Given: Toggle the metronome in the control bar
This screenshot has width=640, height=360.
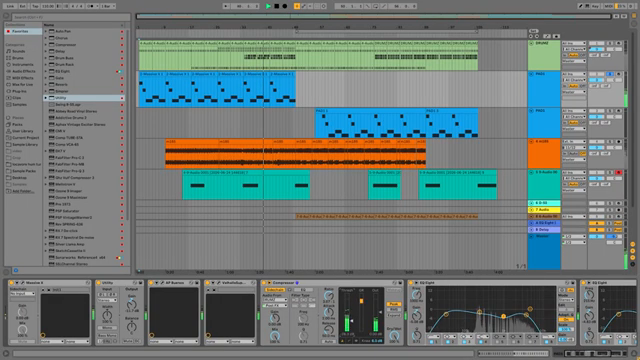Looking at the screenshot, I should click(91, 6).
